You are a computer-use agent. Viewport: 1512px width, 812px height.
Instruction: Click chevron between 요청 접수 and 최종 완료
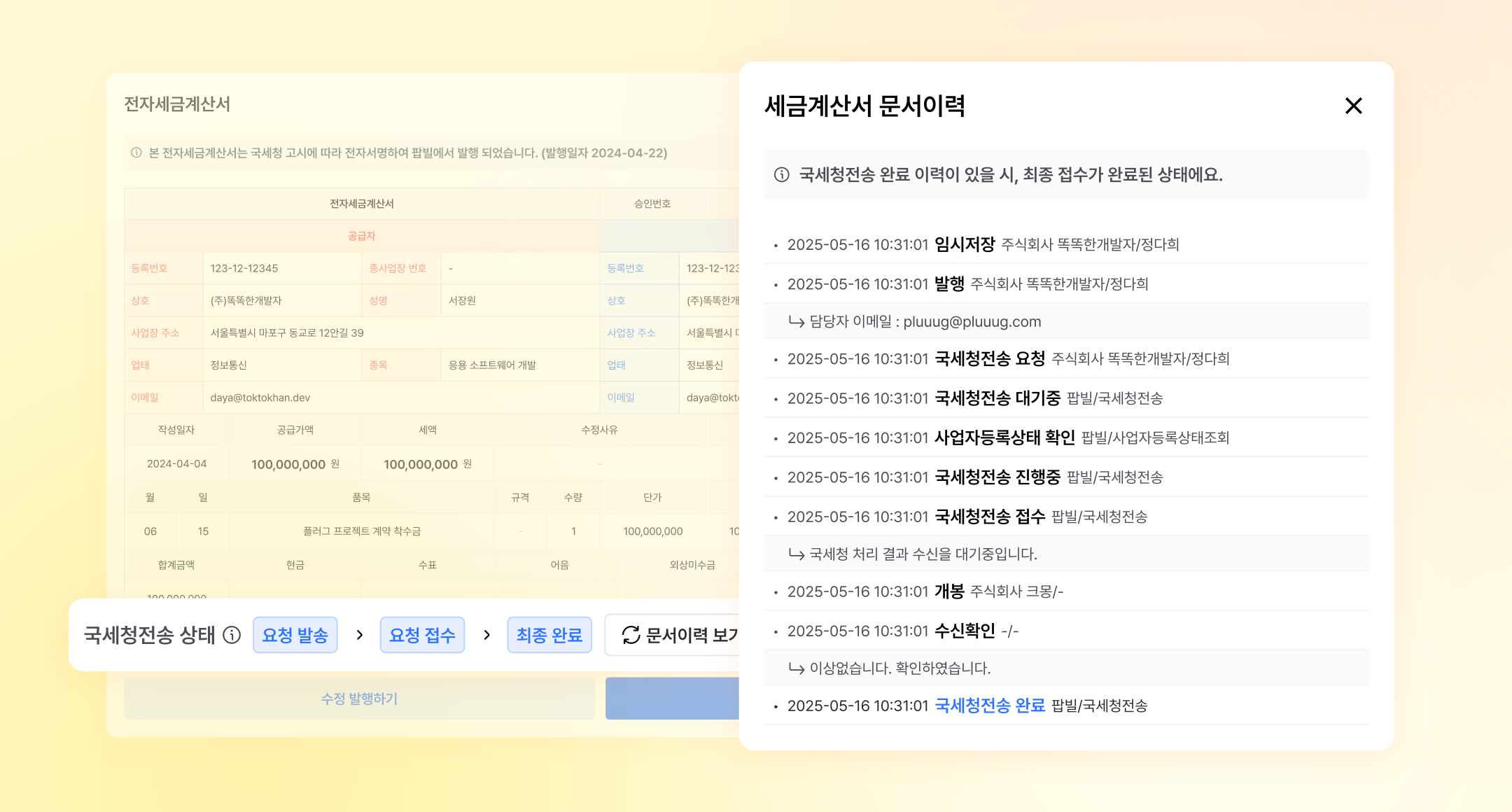click(486, 635)
